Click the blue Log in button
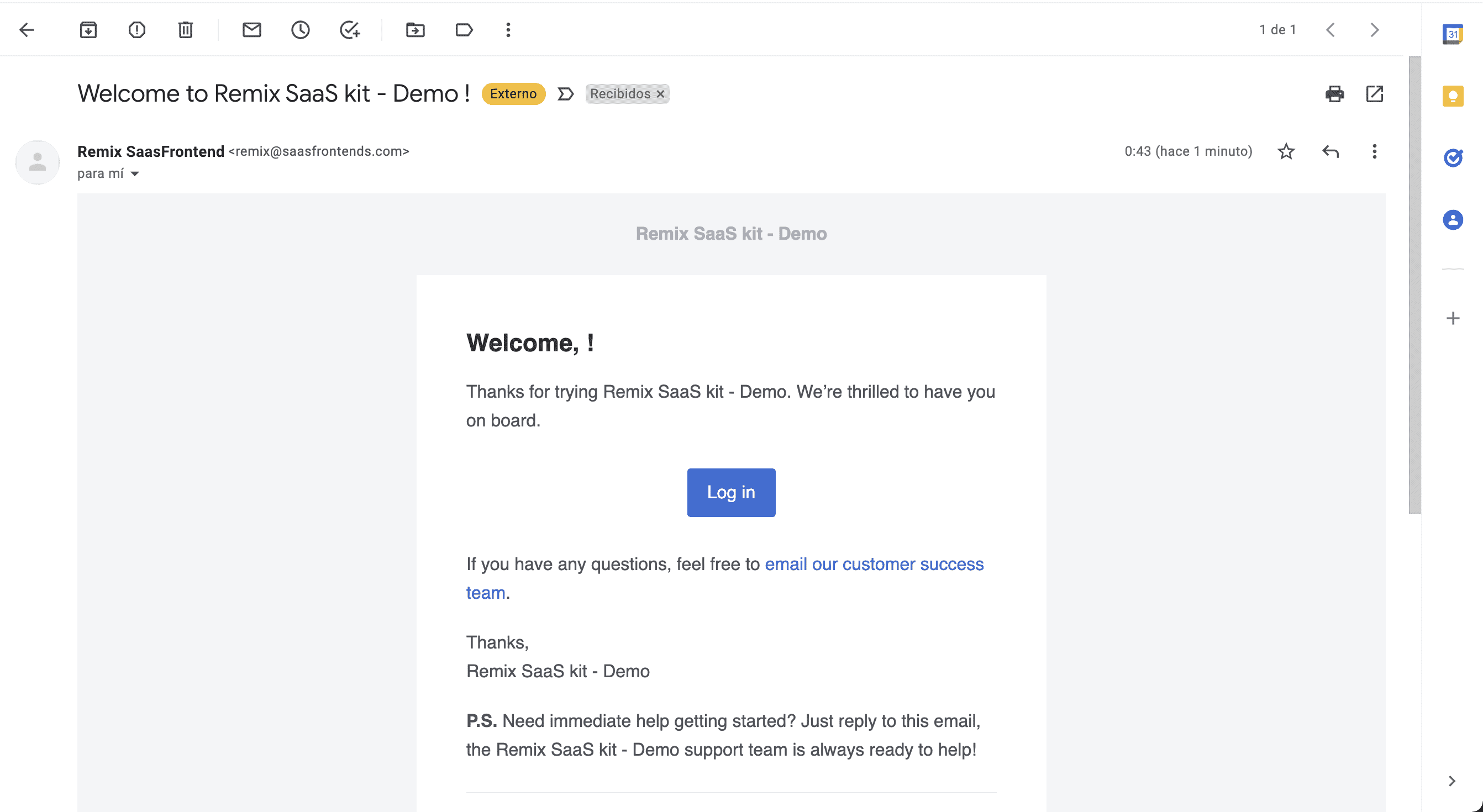Viewport: 1483px width, 812px height. (x=730, y=492)
